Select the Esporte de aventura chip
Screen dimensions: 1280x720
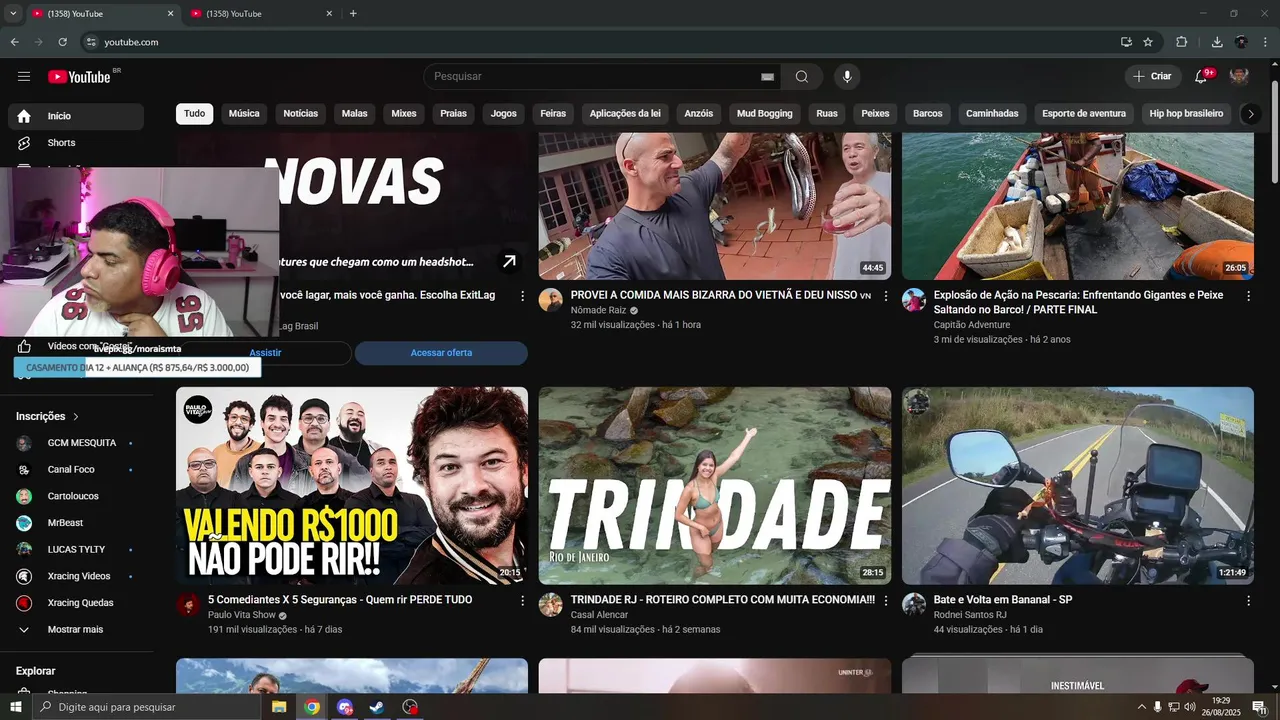(1084, 114)
